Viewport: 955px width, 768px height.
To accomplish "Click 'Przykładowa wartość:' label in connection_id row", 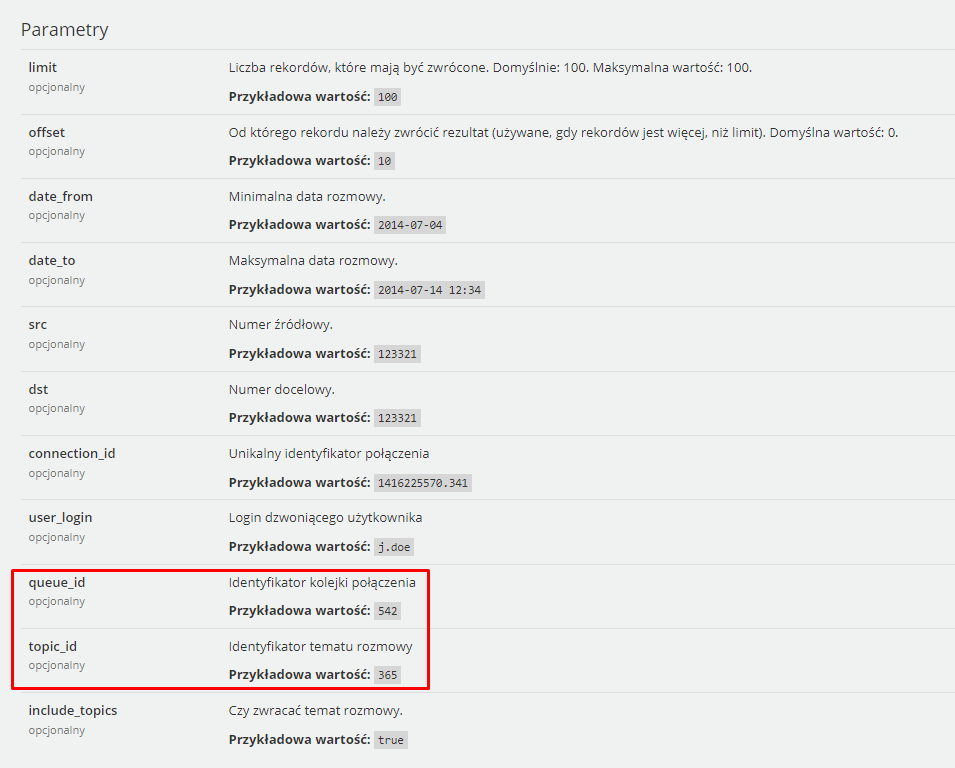I will 300,483.
